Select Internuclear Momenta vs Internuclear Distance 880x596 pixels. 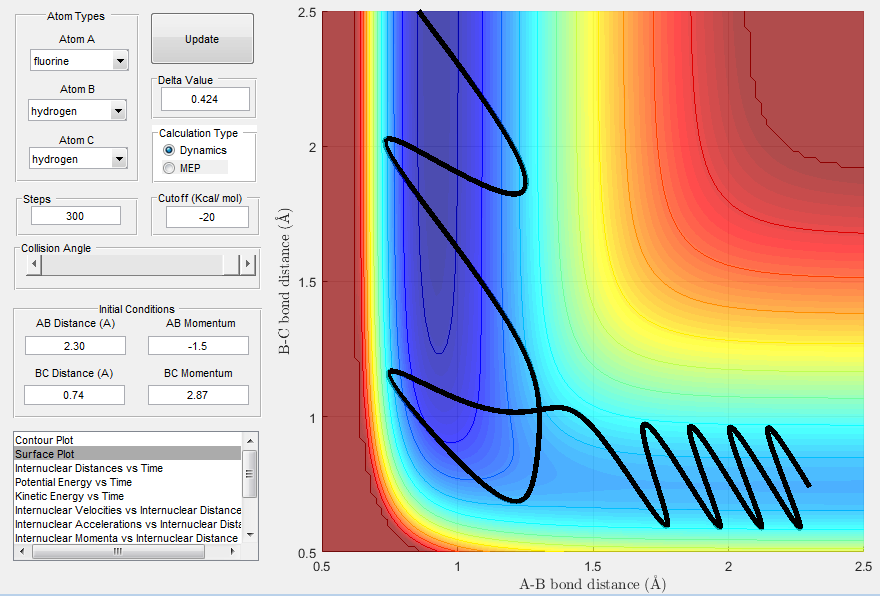pos(128,538)
